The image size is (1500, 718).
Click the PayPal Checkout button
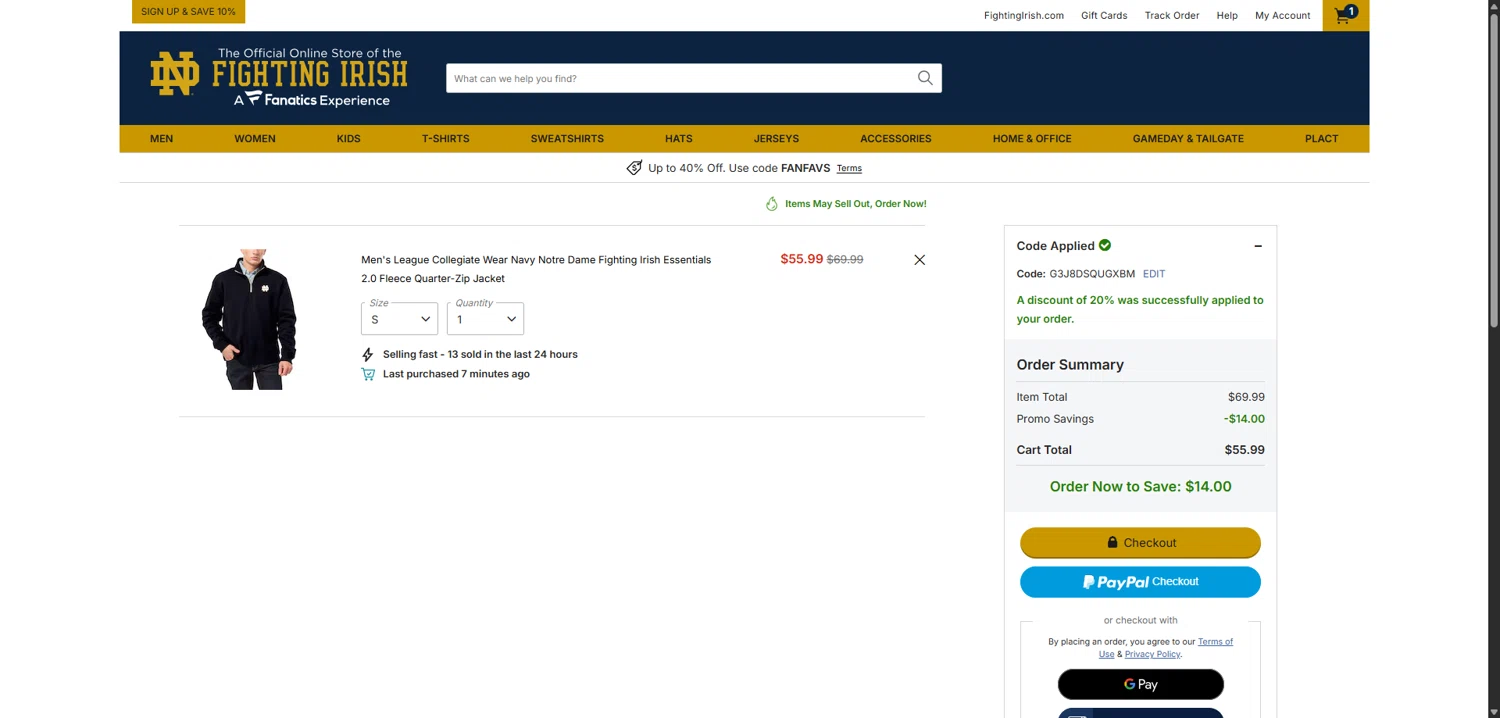[x=1140, y=582]
